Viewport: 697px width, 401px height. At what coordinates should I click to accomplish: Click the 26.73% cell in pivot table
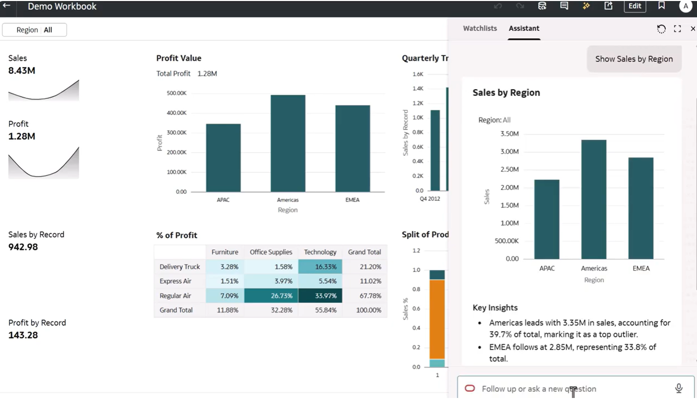click(271, 296)
